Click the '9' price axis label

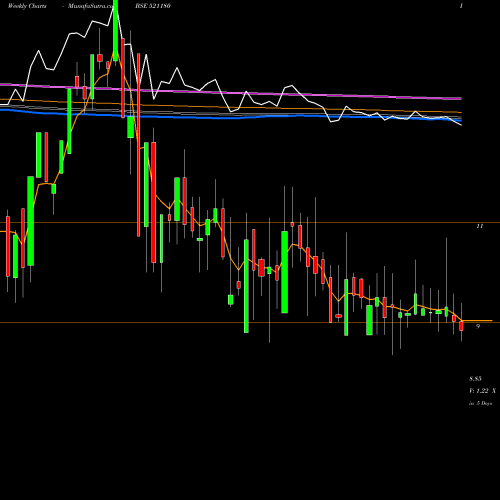tap(478, 326)
